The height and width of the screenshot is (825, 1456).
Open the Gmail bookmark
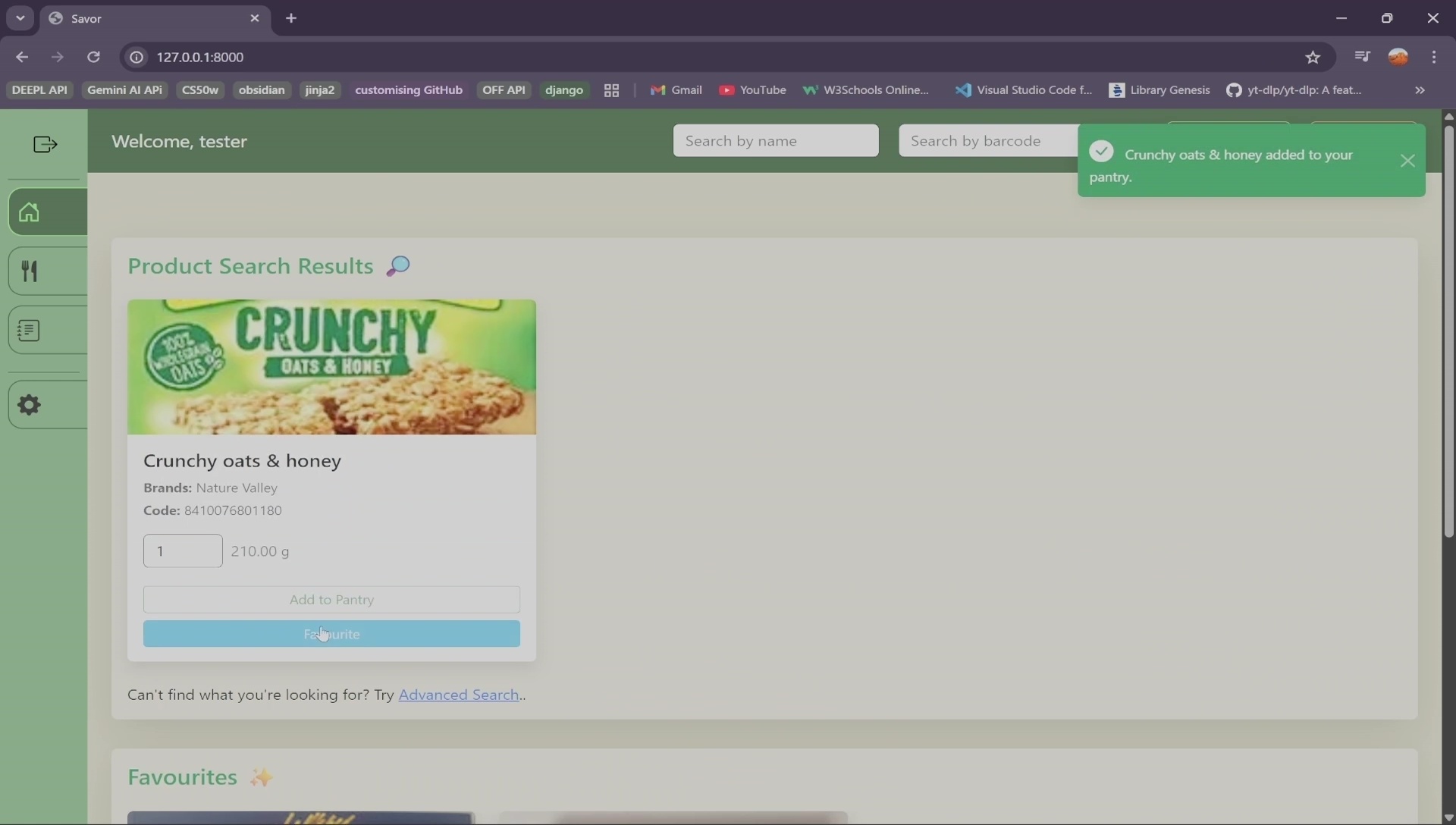tap(676, 89)
